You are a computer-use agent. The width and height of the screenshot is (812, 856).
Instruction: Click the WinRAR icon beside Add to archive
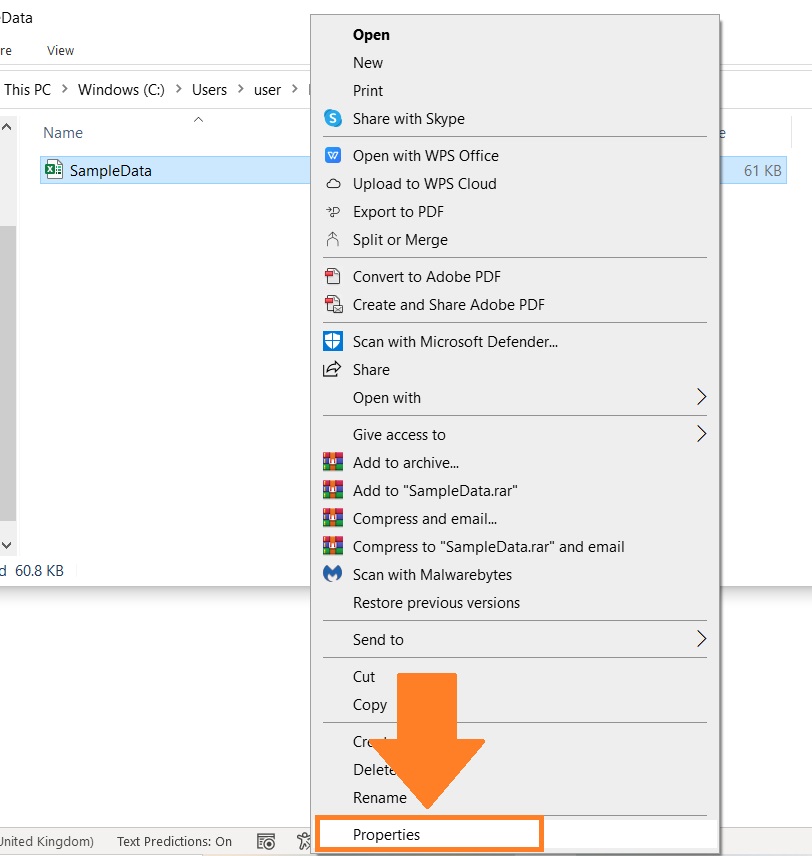333,462
